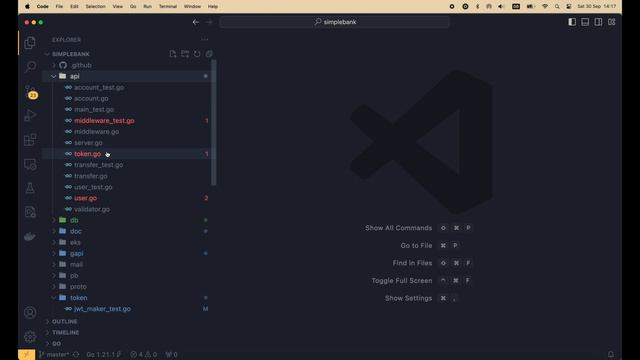
Task: Go back with the navigation arrow
Action: click(196, 22)
